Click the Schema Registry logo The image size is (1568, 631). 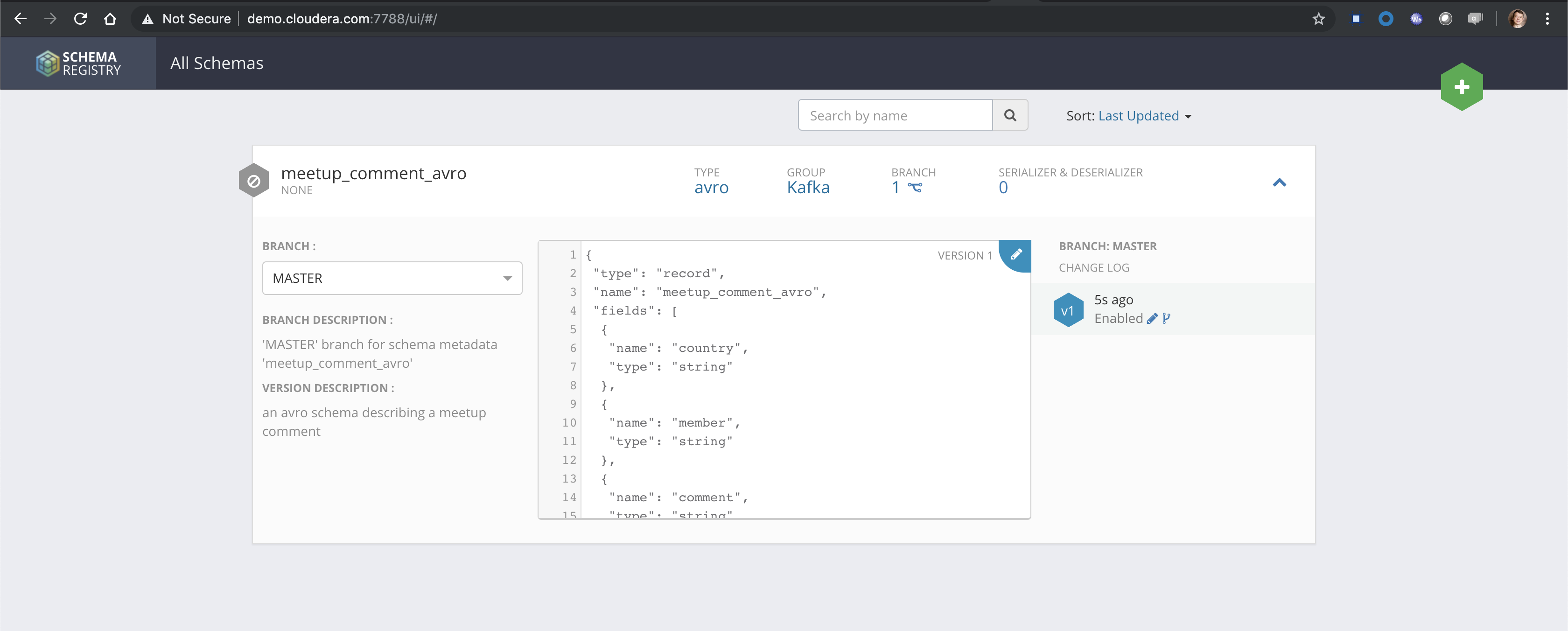(x=78, y=63)
